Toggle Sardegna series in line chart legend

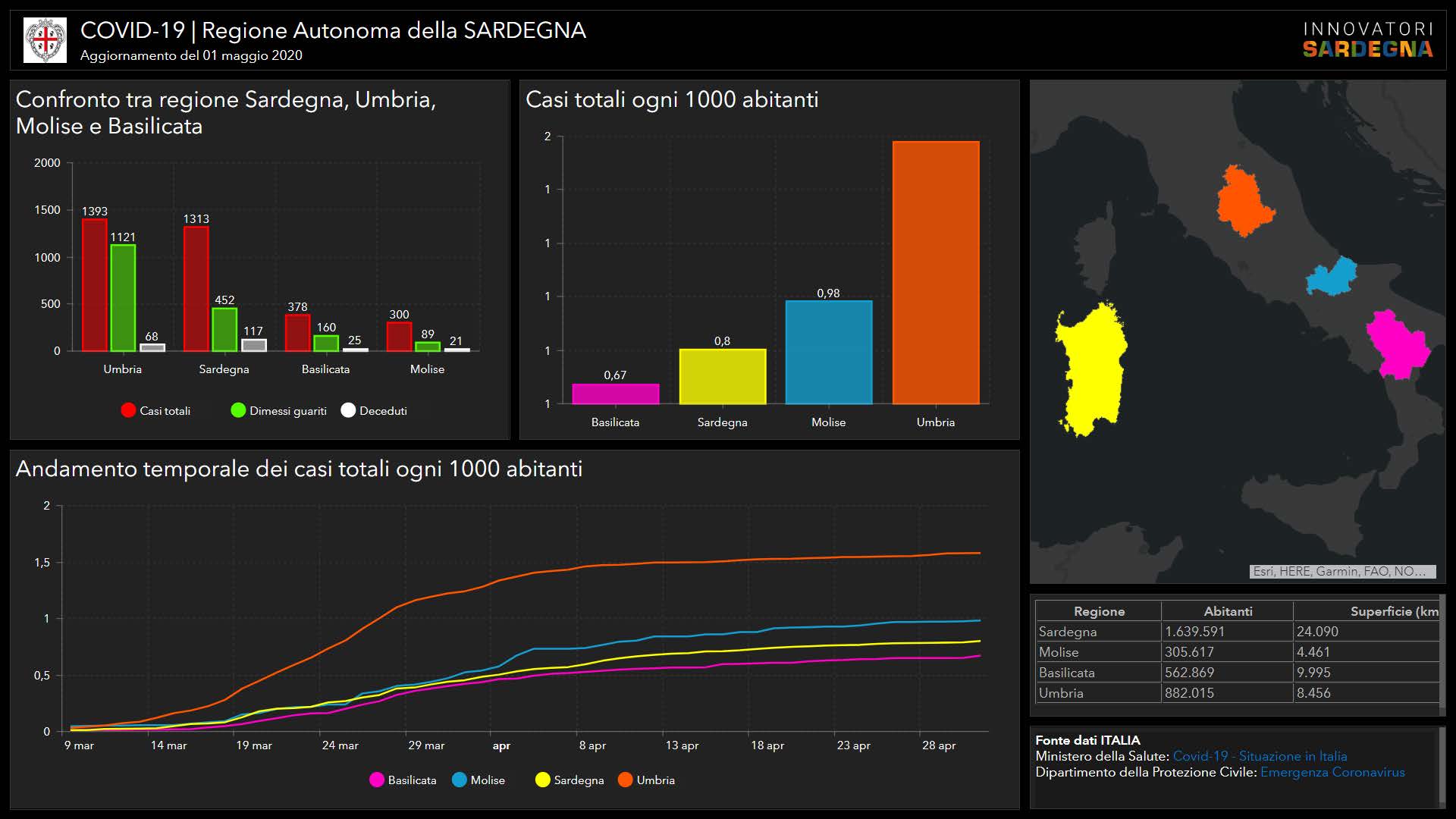(543, 780)
